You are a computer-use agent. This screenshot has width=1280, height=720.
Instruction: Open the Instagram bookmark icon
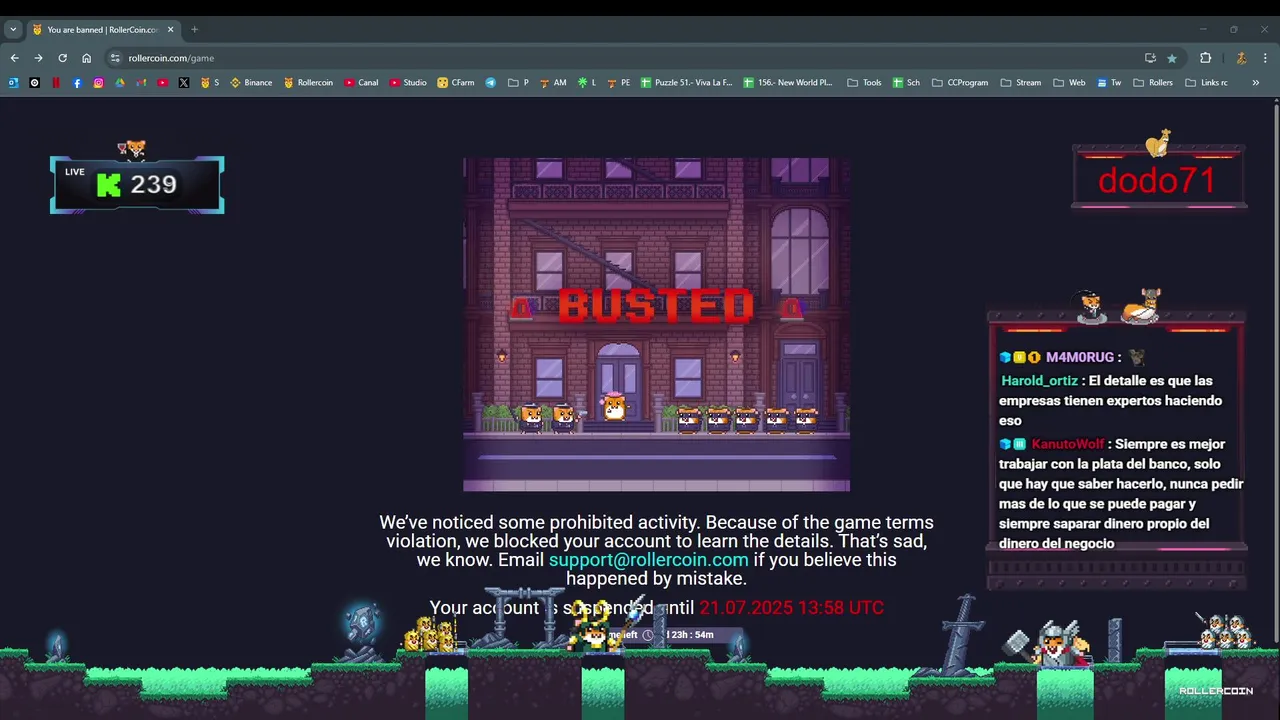98,83
